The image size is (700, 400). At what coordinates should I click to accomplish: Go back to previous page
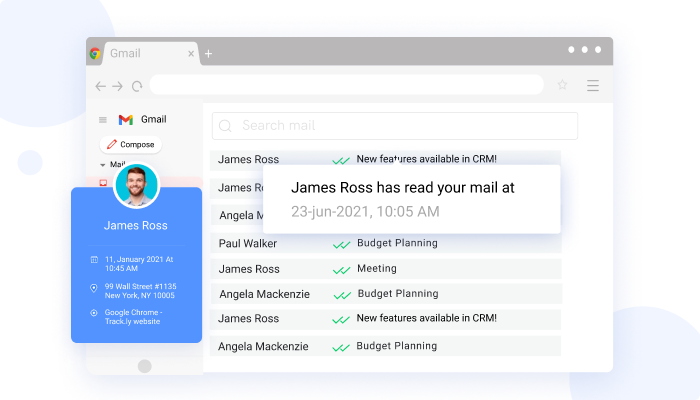pos(100,86)
